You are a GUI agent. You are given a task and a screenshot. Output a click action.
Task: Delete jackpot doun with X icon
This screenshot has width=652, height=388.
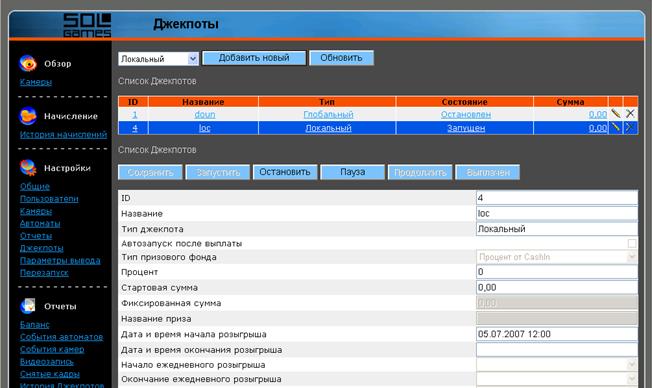[x=630, y=114]
